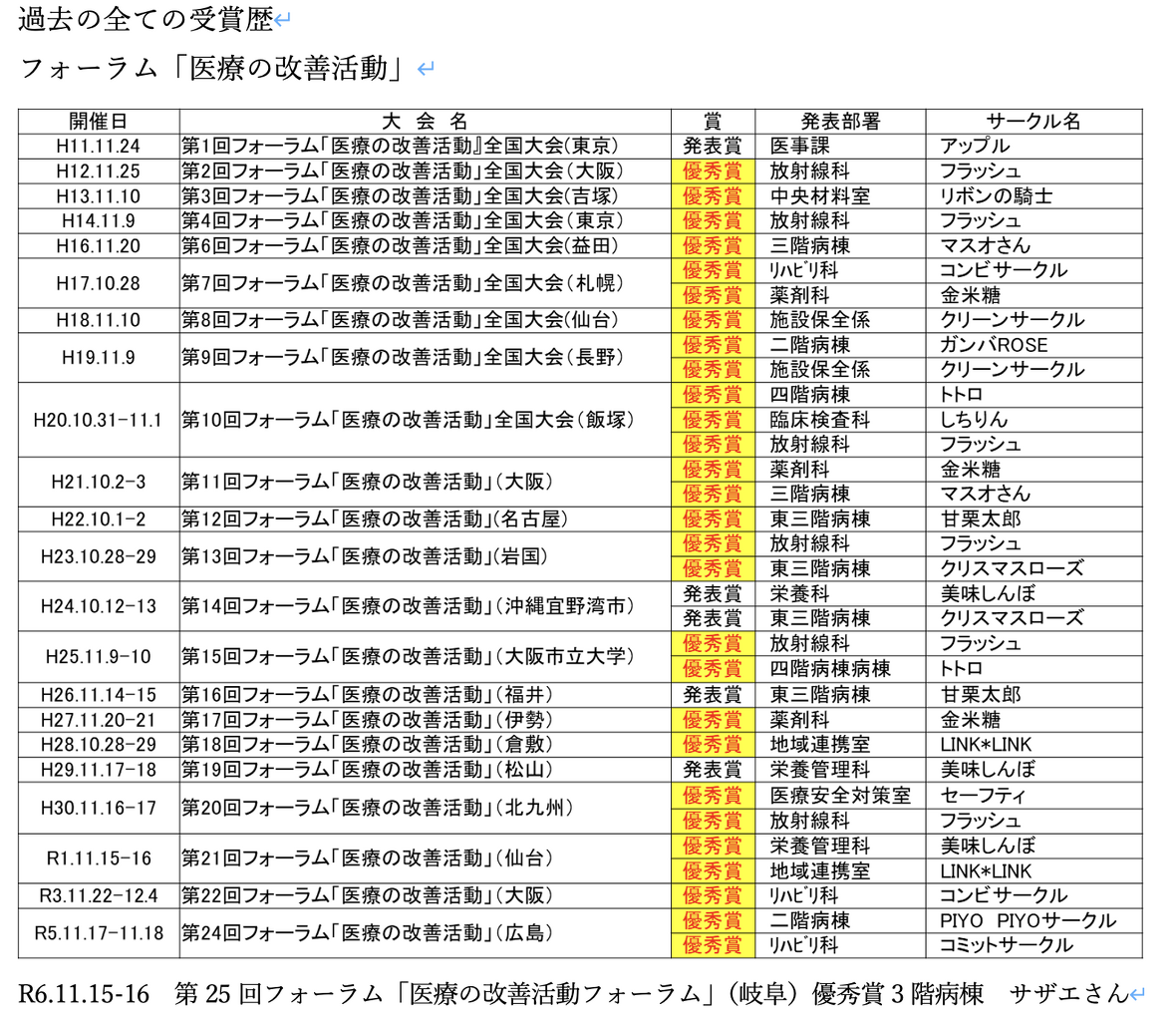Click the アップル circle name cell

975,147
